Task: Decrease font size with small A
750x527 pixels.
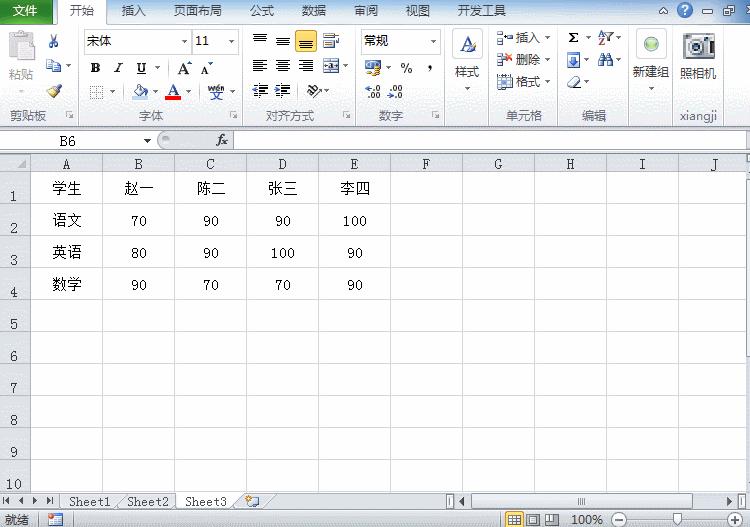Action: [207, 68]
